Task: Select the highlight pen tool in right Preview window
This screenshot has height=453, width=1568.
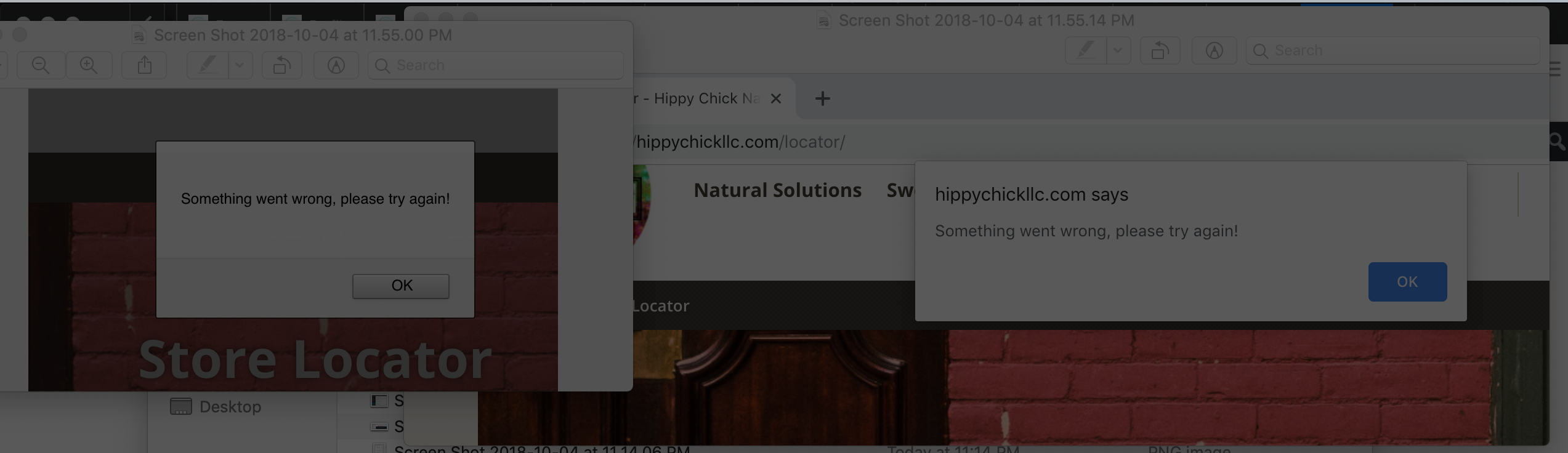Action: coord(1086,50)
